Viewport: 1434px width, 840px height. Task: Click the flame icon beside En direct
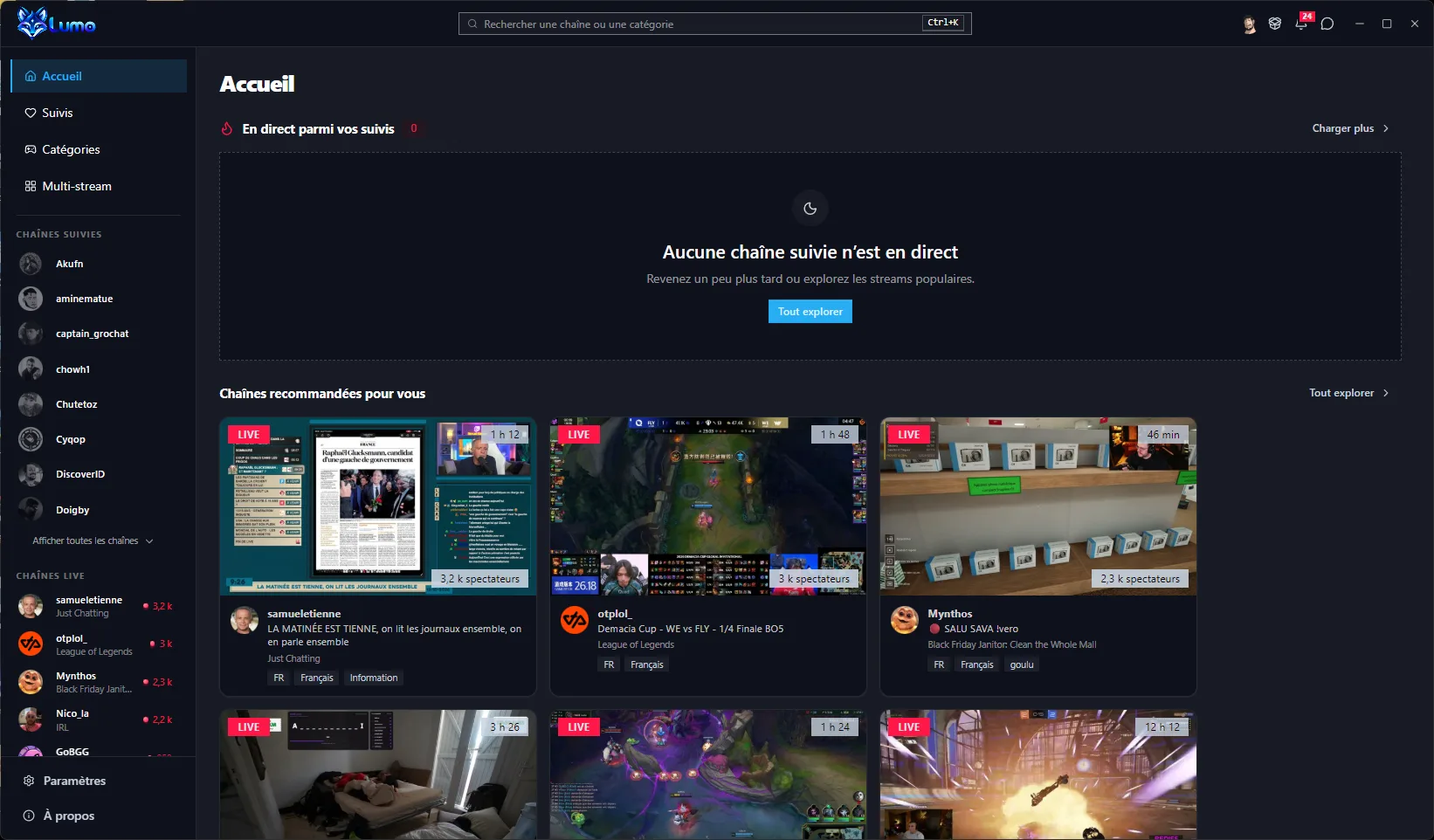click(x=227, y=129)
